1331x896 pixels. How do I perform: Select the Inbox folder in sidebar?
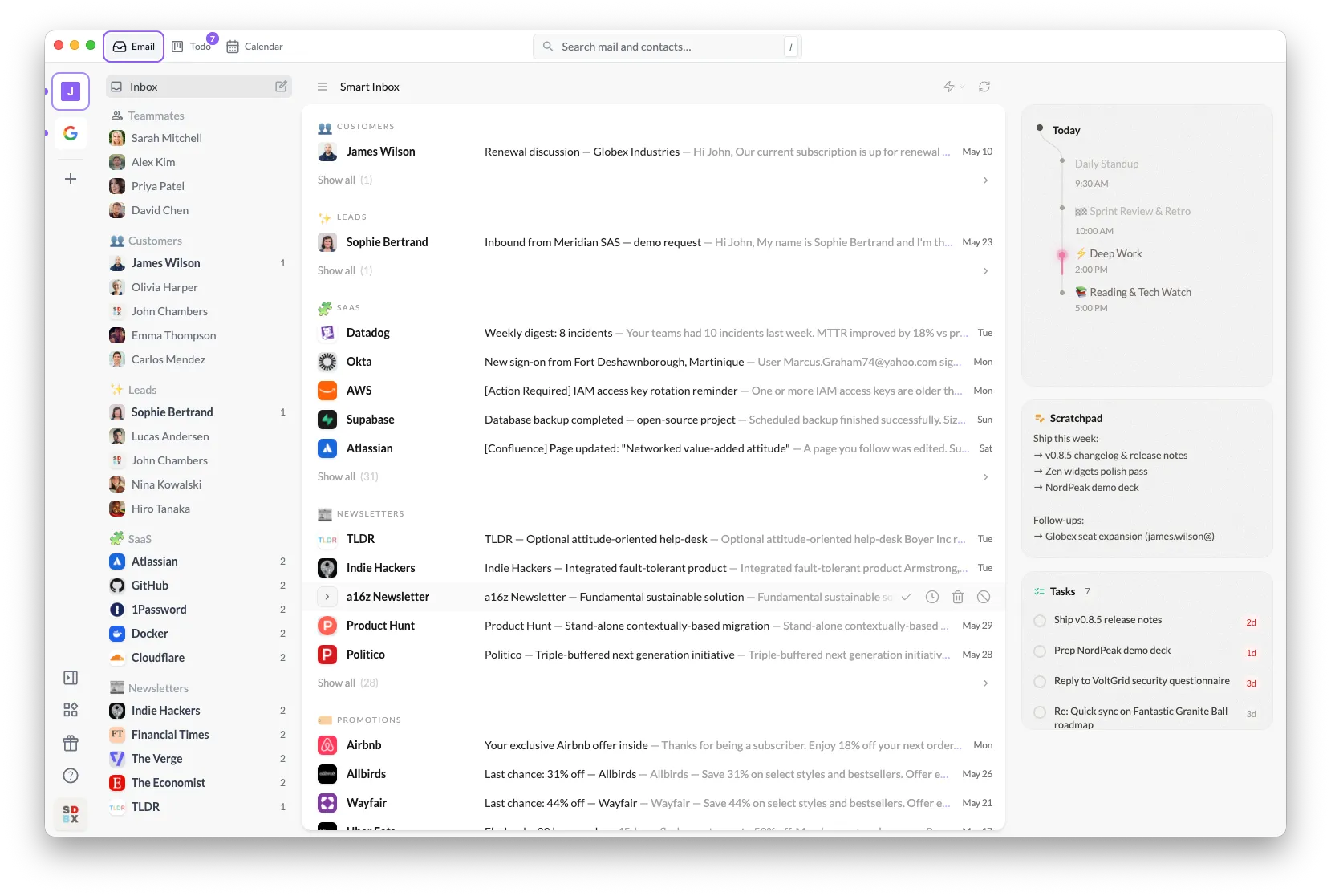pyautogui.click(x=199, y=87)
